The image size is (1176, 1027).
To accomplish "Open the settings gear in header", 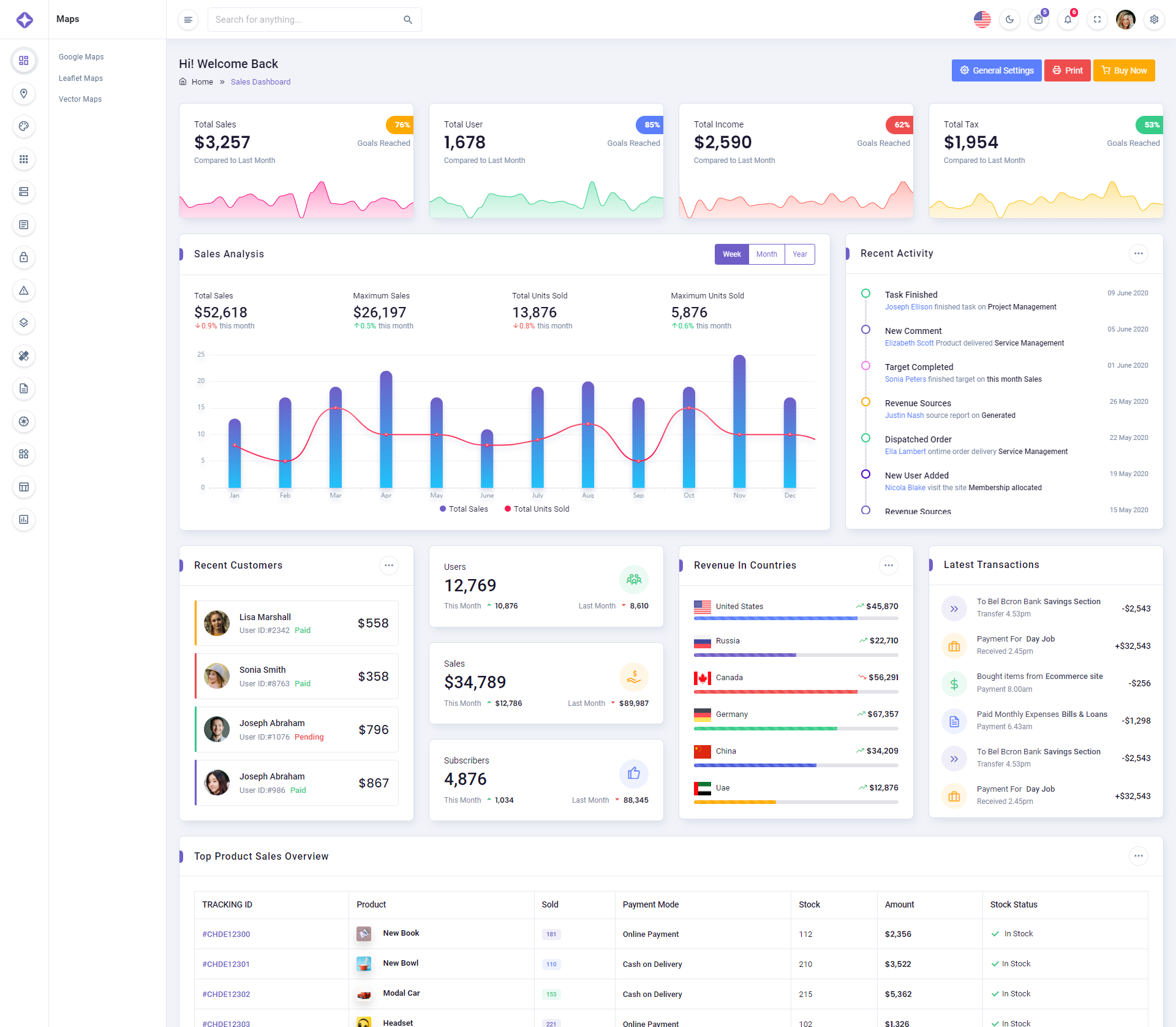I will click(1154, 20).
